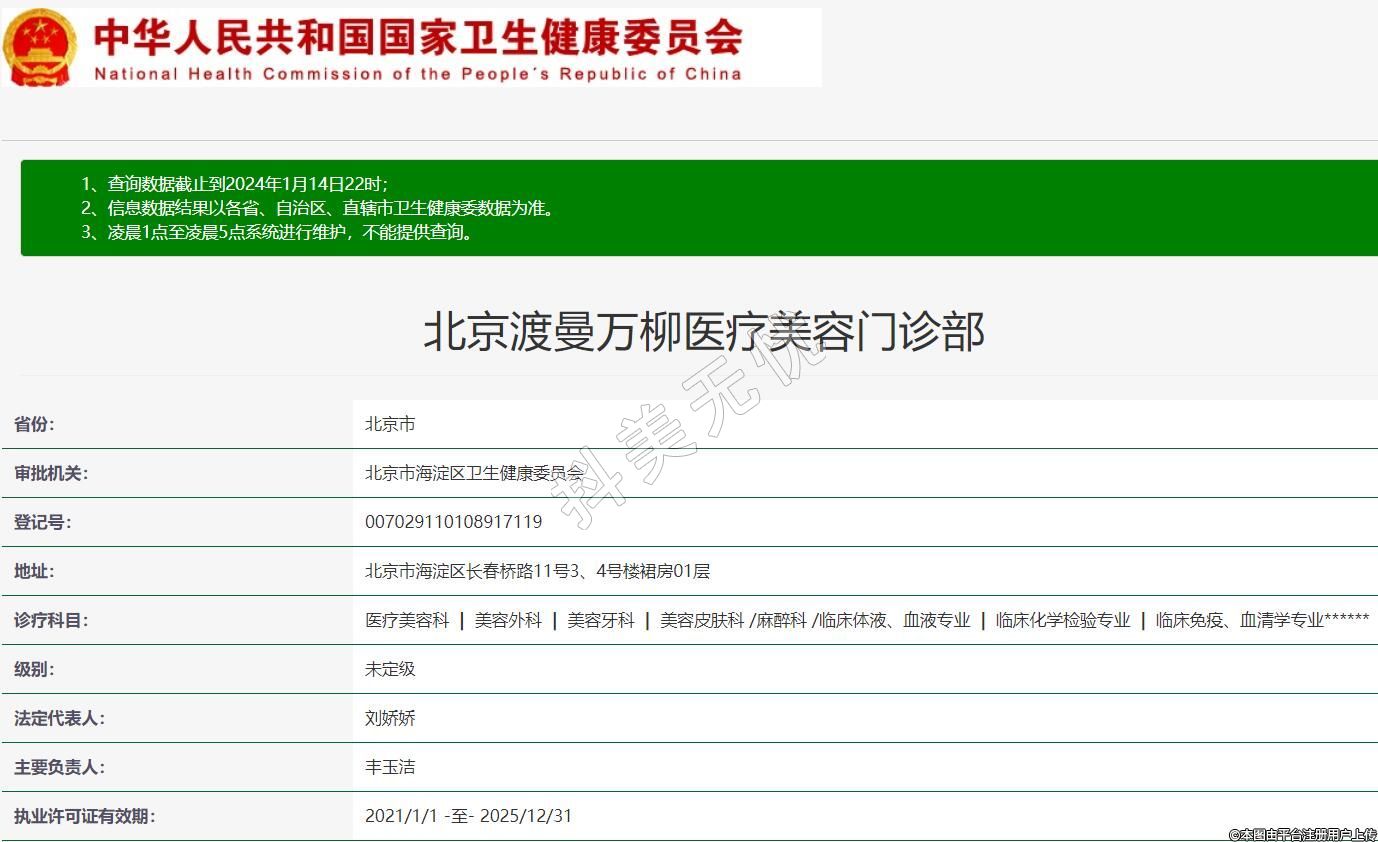Click 美容外科 in the departments row
Image resolution: width=1378 pixels, height=842 pixels.
pos(508,621)
